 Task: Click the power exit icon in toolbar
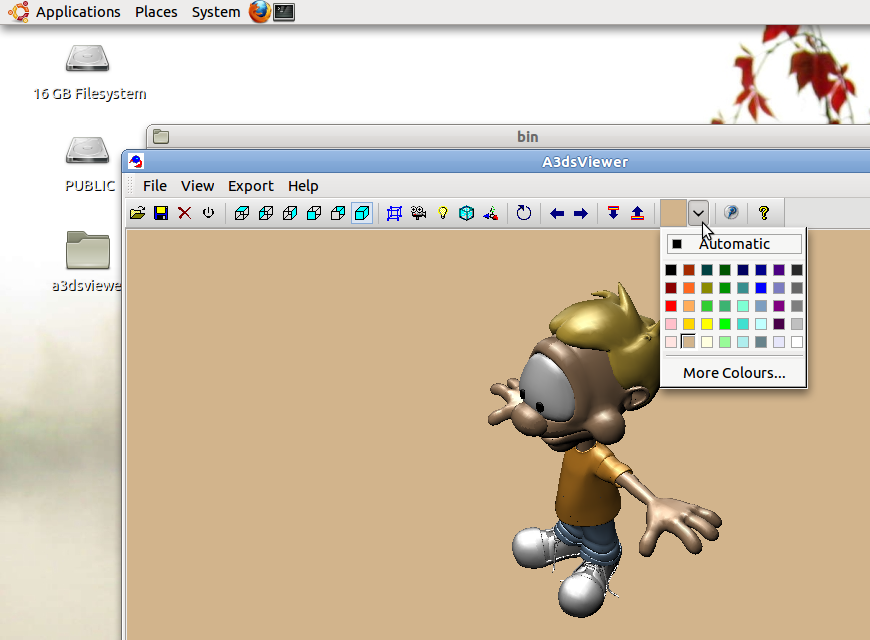209,213
